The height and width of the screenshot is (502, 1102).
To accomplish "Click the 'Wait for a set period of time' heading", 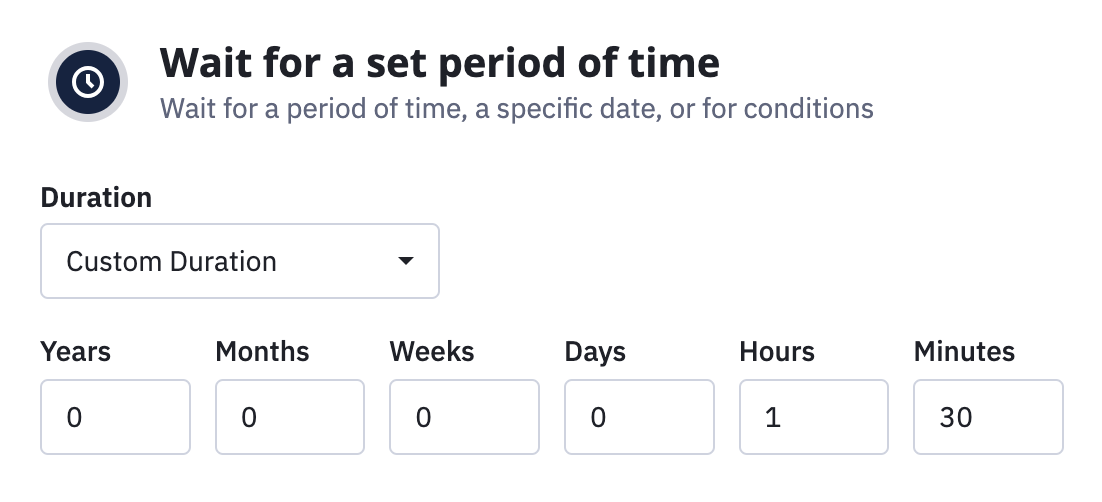I will pos(440,64).
